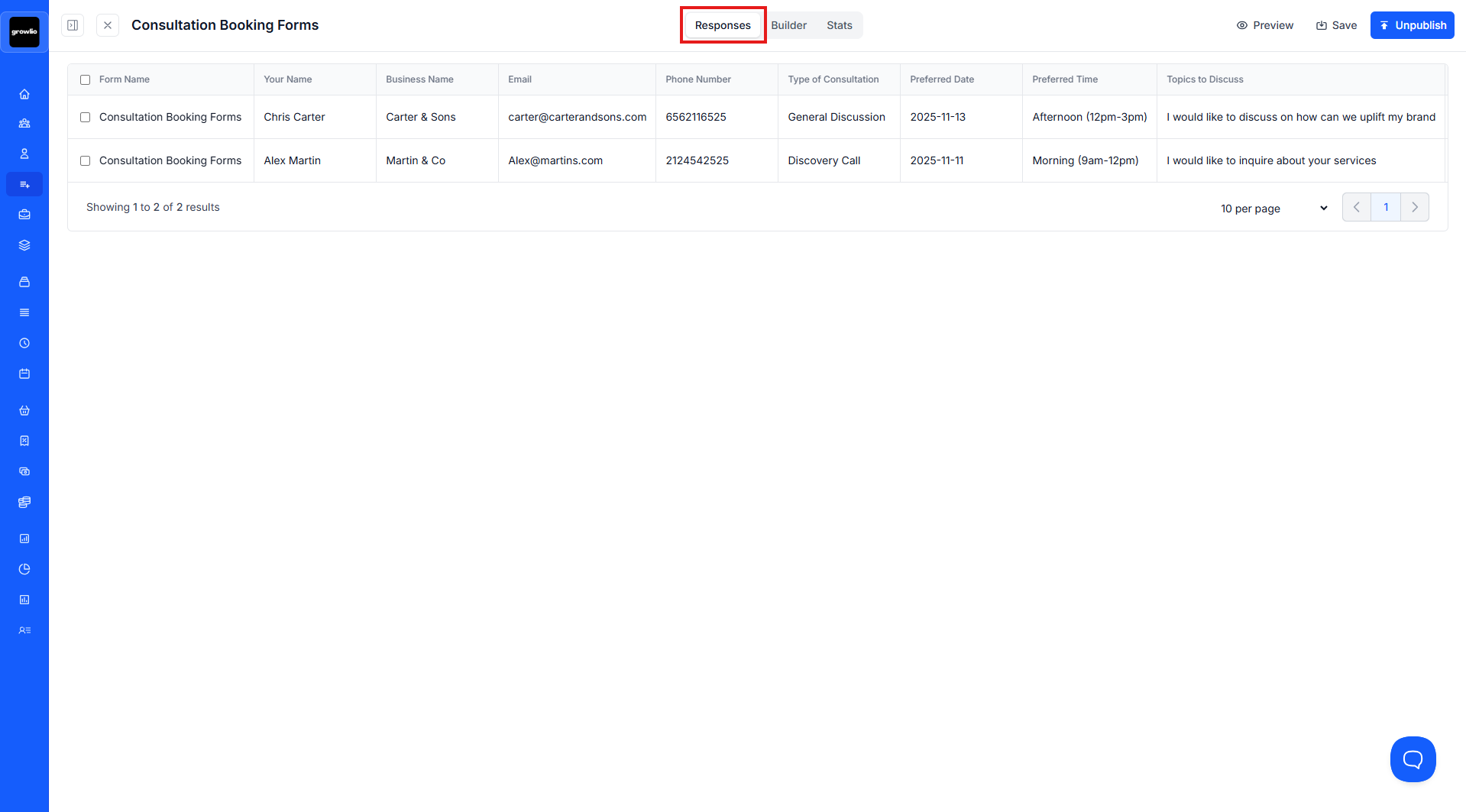The height and width of the screenshot is (812, 1466).
Task: Open the chat support bubble
Action: click(1413, 759)
